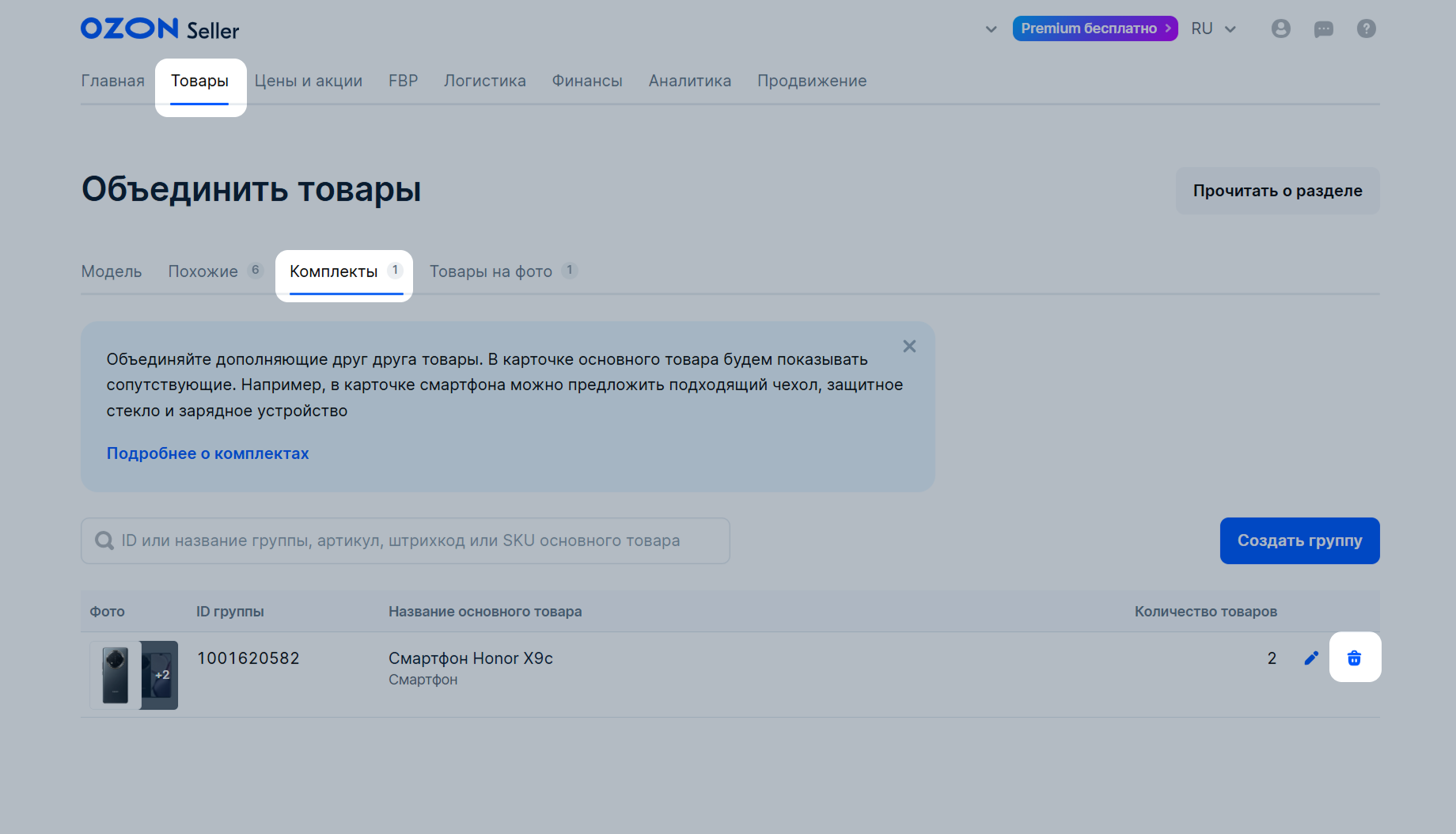Open the Логистика menu
The width and height of the screenshot is (1456, 834).
click(x=485, y=81)
